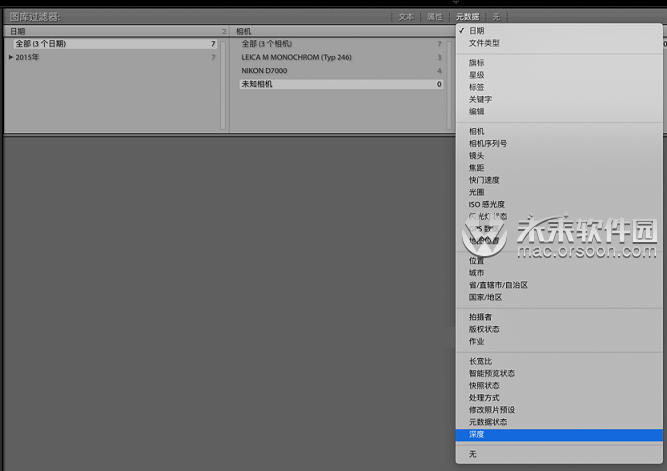The height and width of the screenshot is (471, 667).
Task: Switch the library filter to 文本
Action: click(405, 17)
